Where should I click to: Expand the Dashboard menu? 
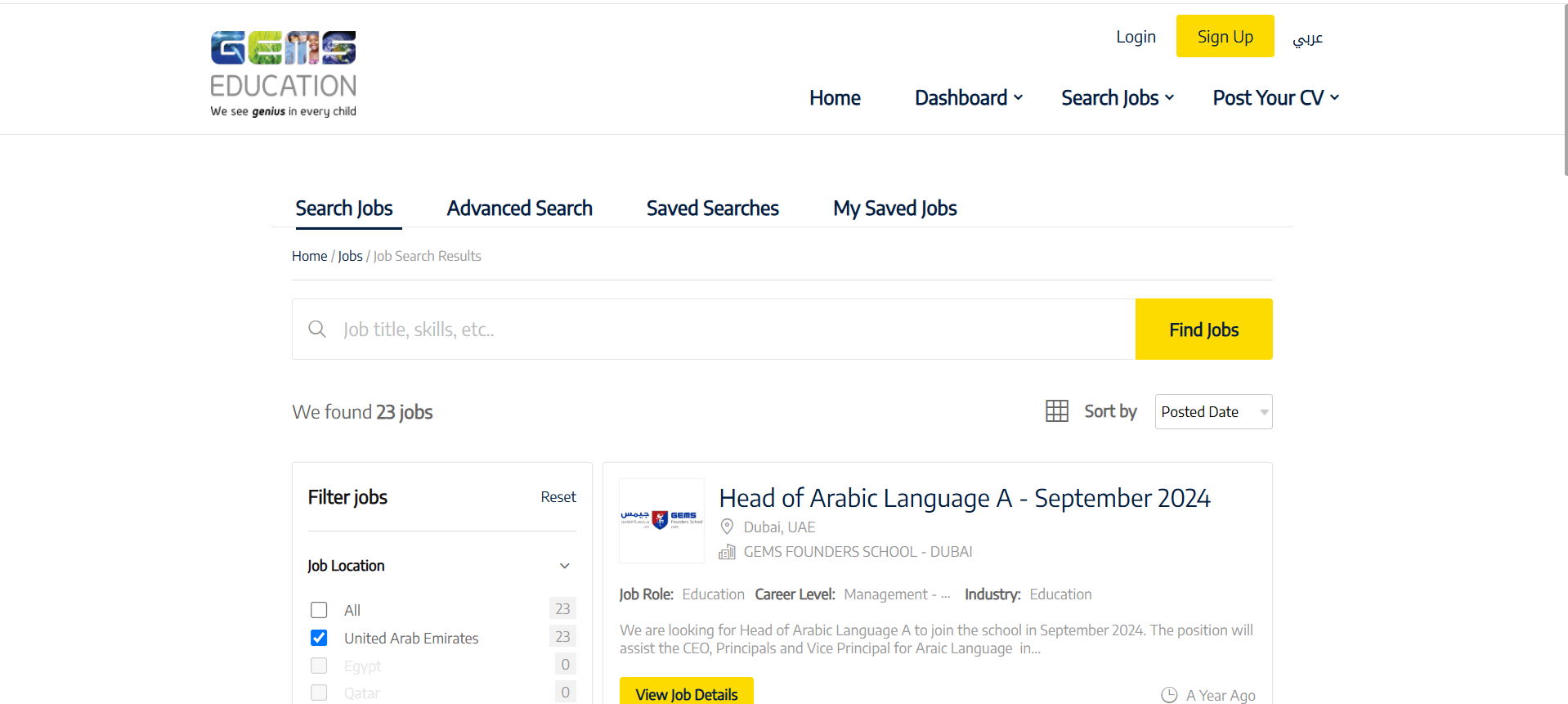(969, 98)
